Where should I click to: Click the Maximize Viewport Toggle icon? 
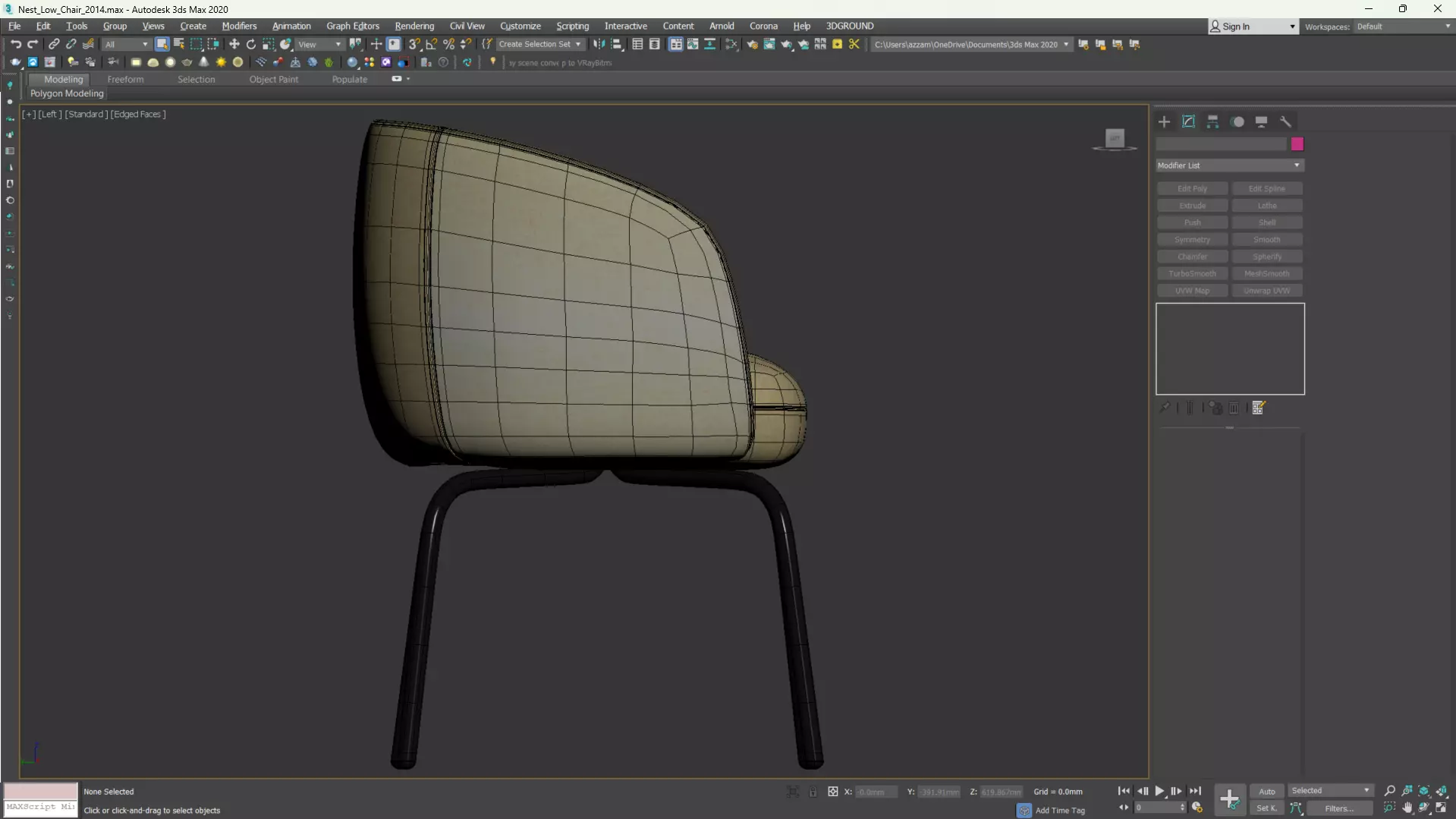(1441, 808)
